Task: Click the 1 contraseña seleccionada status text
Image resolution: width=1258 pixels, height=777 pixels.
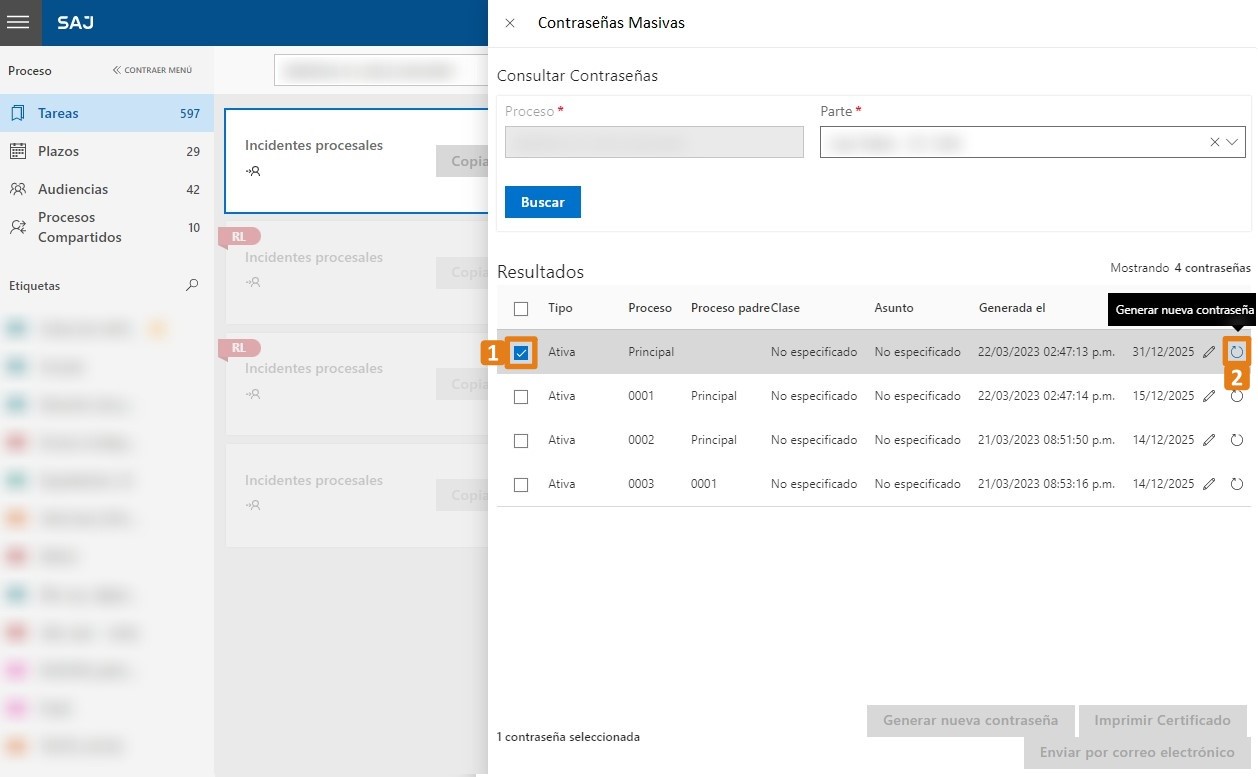Action: [568, 737]
